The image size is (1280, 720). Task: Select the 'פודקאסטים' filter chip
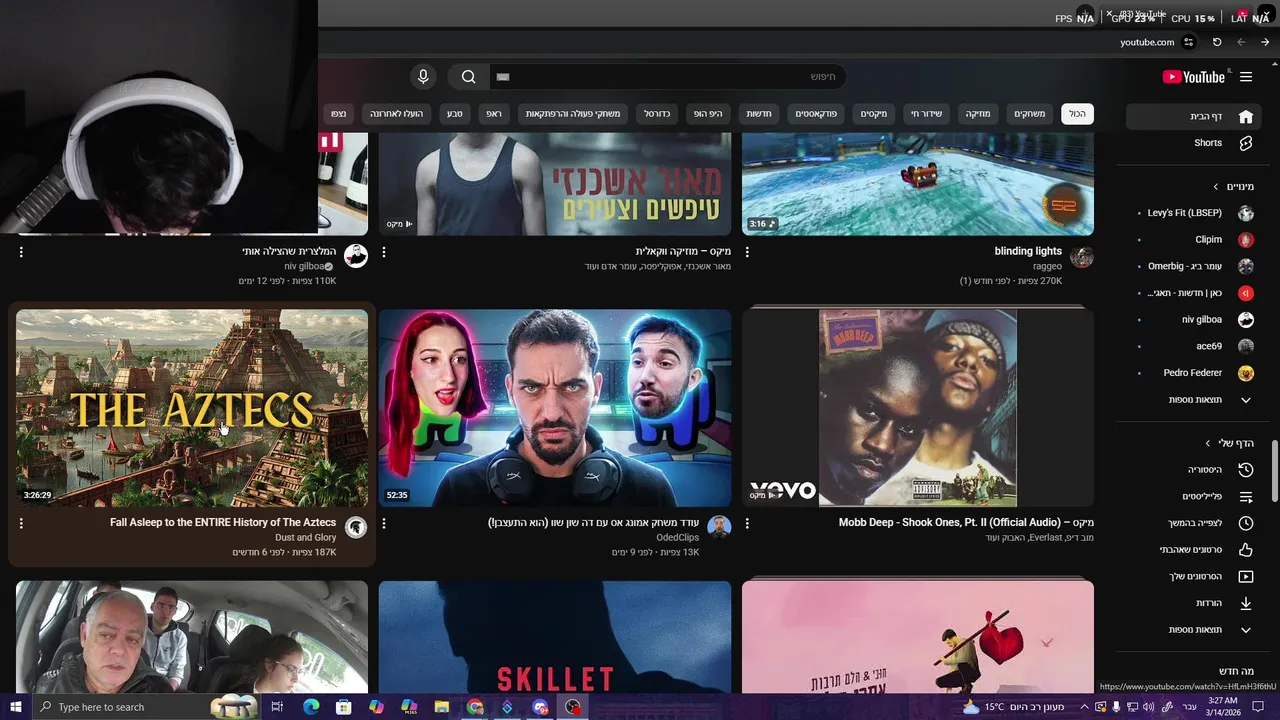[x=816, y=114]
